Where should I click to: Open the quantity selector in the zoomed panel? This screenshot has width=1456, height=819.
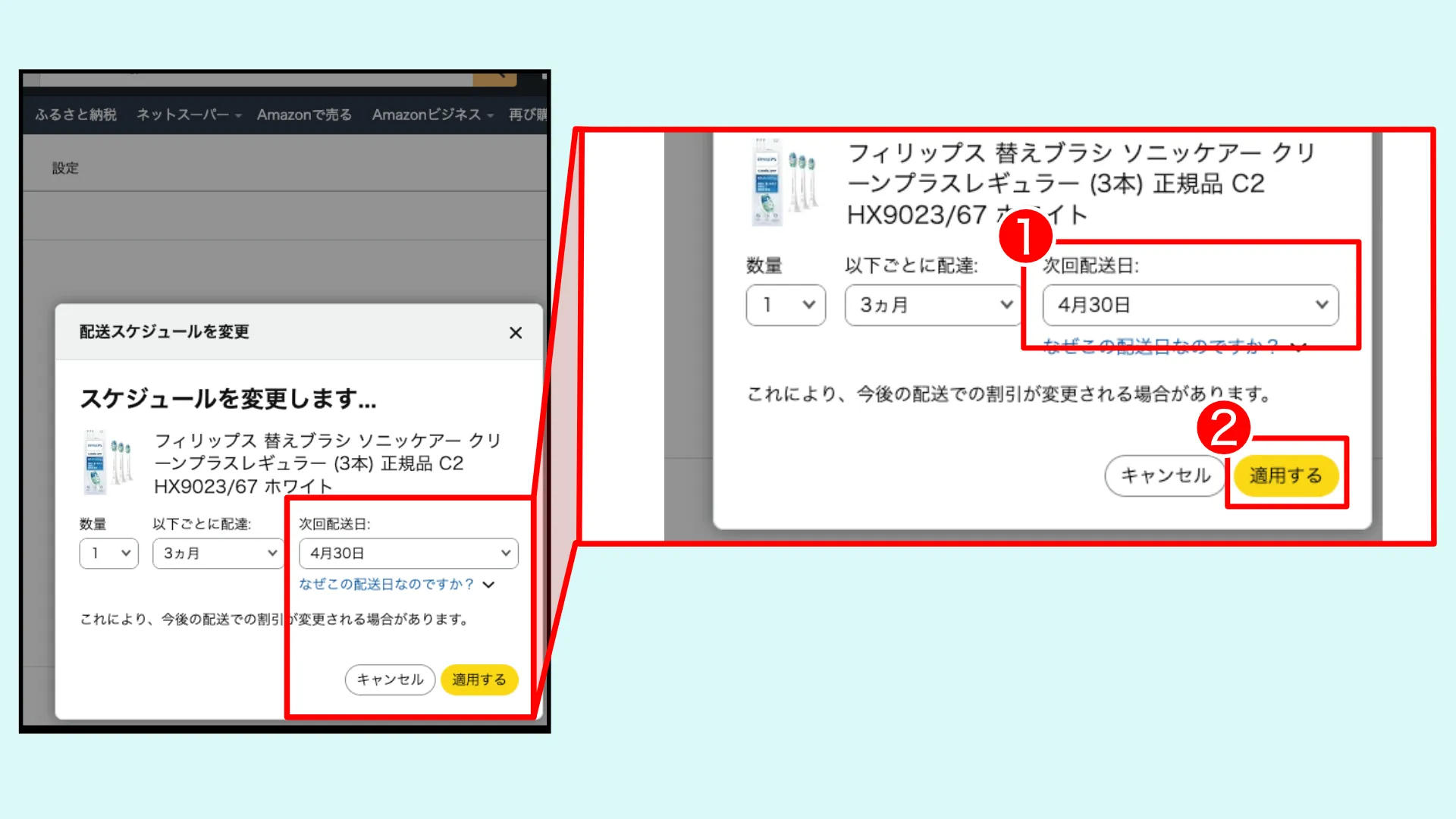(x=785, y=305)
